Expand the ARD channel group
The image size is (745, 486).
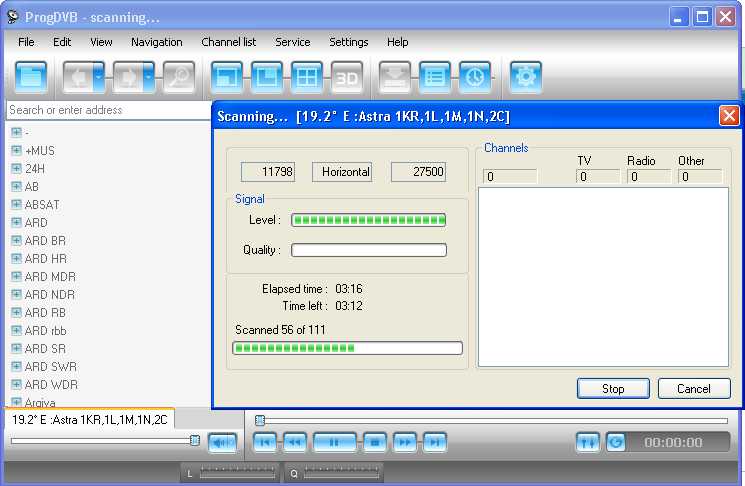point(16,222)
